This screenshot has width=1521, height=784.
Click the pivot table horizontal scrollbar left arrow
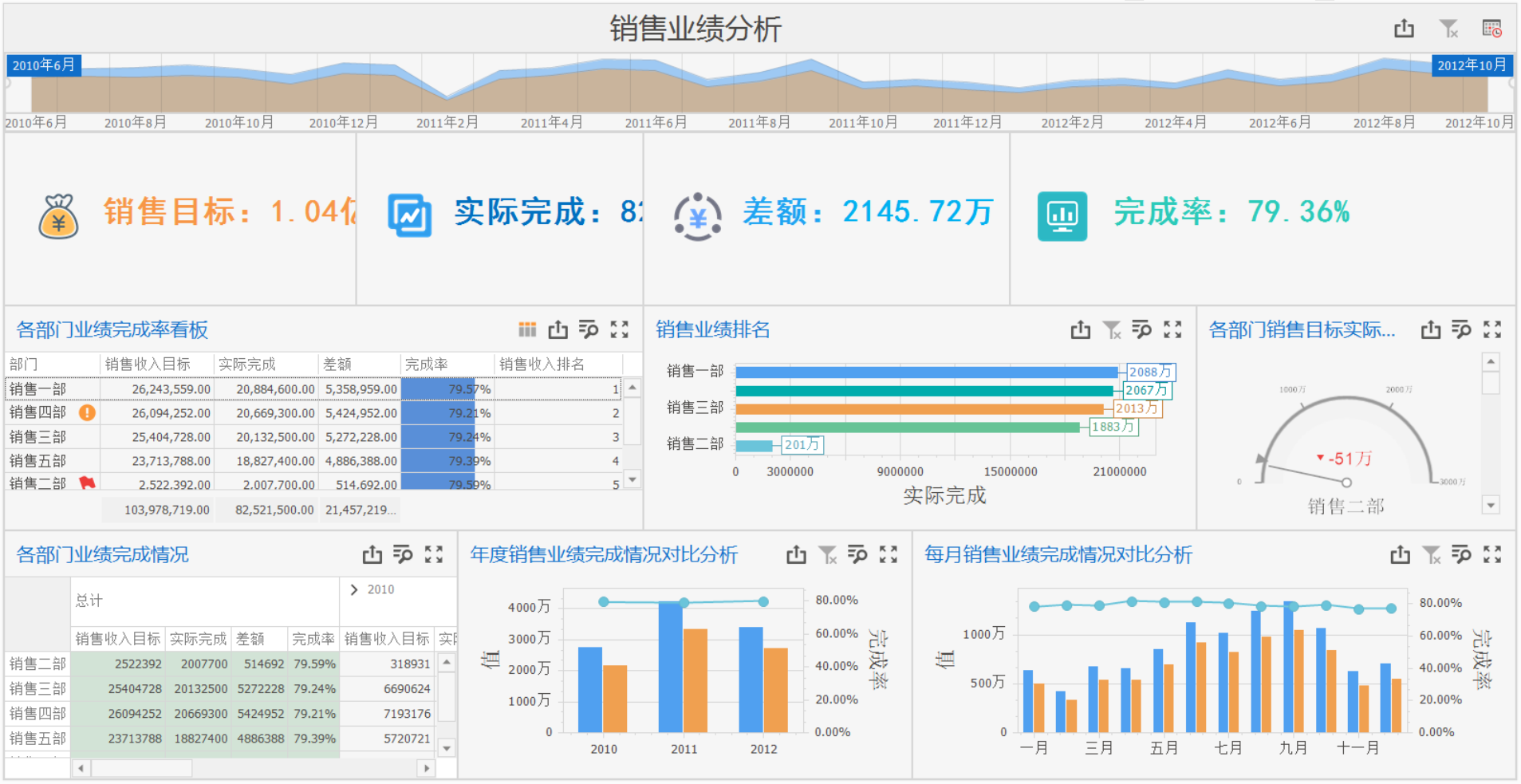point(81,768)
